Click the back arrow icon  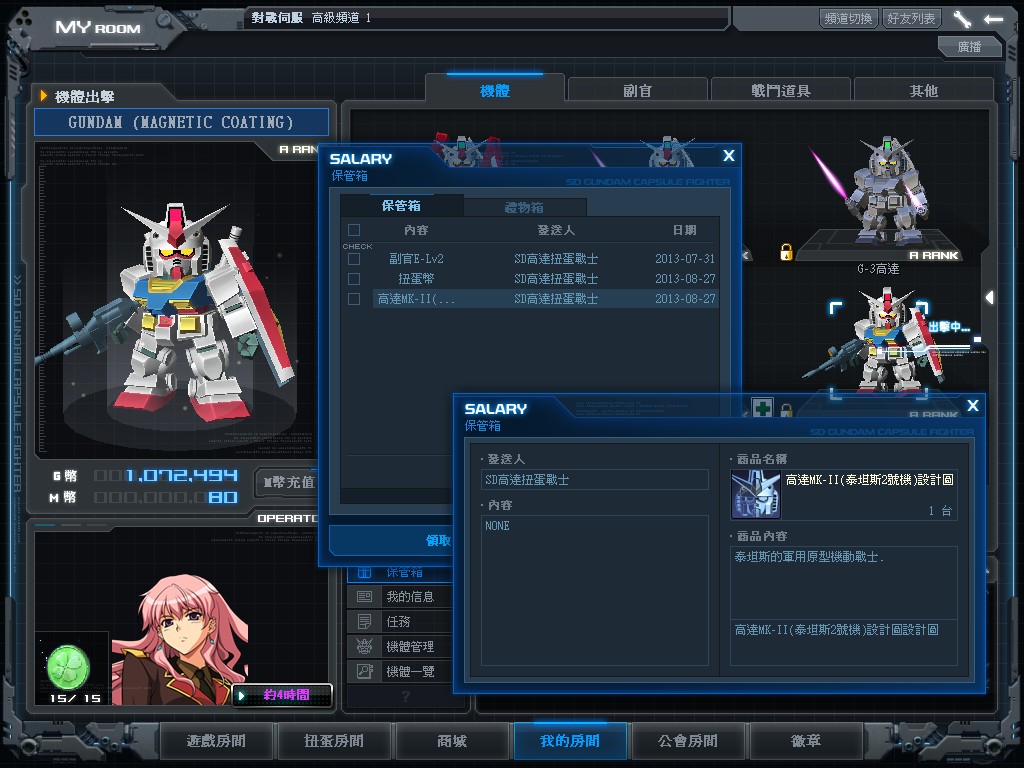click(993, 18)
